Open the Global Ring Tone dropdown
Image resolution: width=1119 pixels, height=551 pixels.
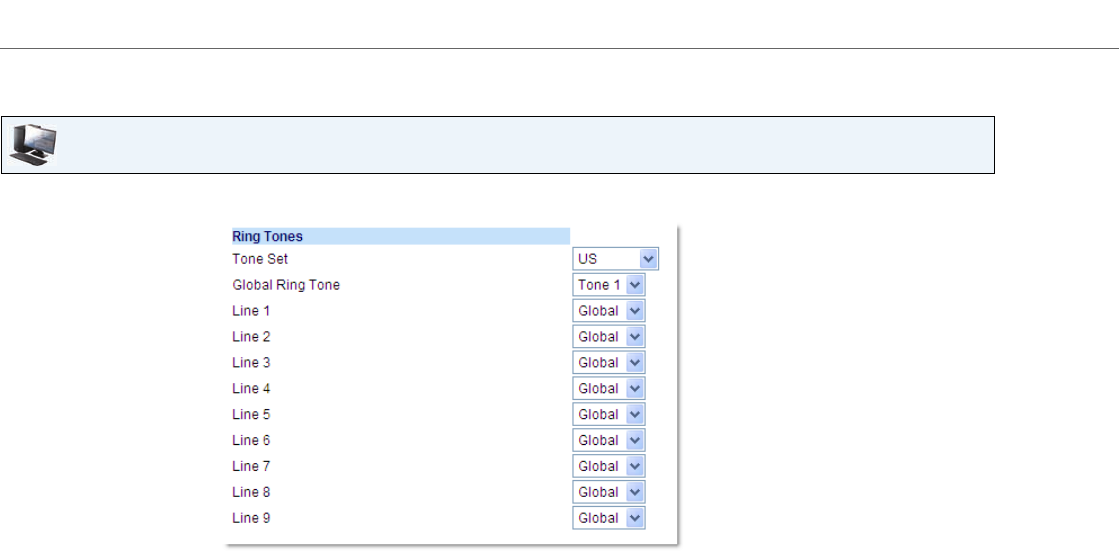[609, 285]
